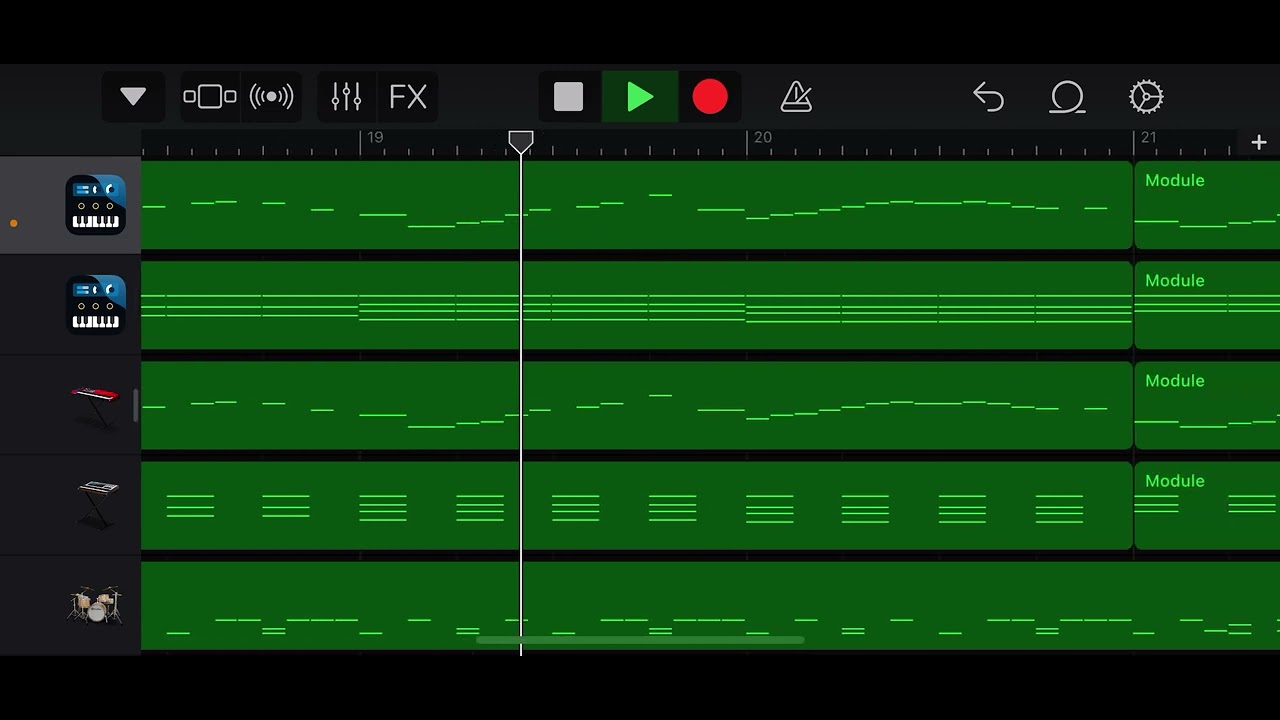Open the FX panel
Viewport: 1280px width, 720px height.
(x=408, y=97)
